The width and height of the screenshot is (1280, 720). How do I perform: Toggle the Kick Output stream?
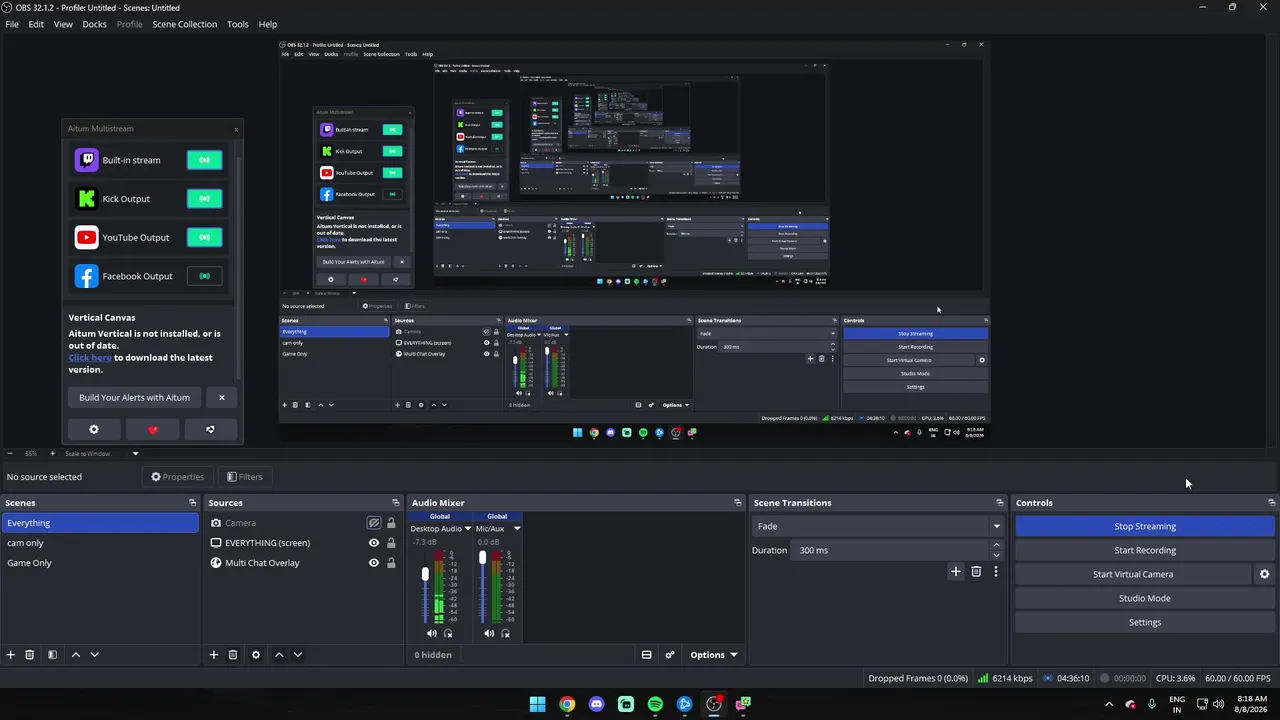[x=204, y=199]
